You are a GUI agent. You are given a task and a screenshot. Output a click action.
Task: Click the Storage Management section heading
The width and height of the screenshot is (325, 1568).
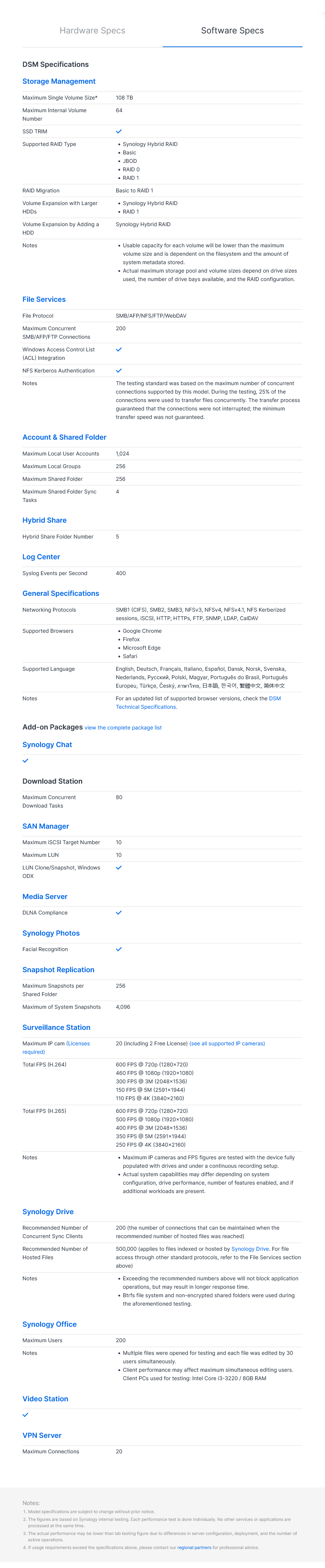(59, 81)
